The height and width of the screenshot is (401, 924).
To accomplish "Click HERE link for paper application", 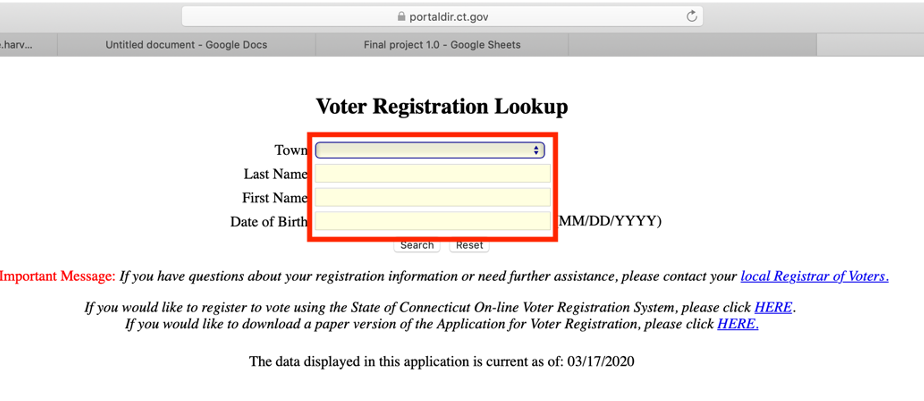I will coord(738,324).
